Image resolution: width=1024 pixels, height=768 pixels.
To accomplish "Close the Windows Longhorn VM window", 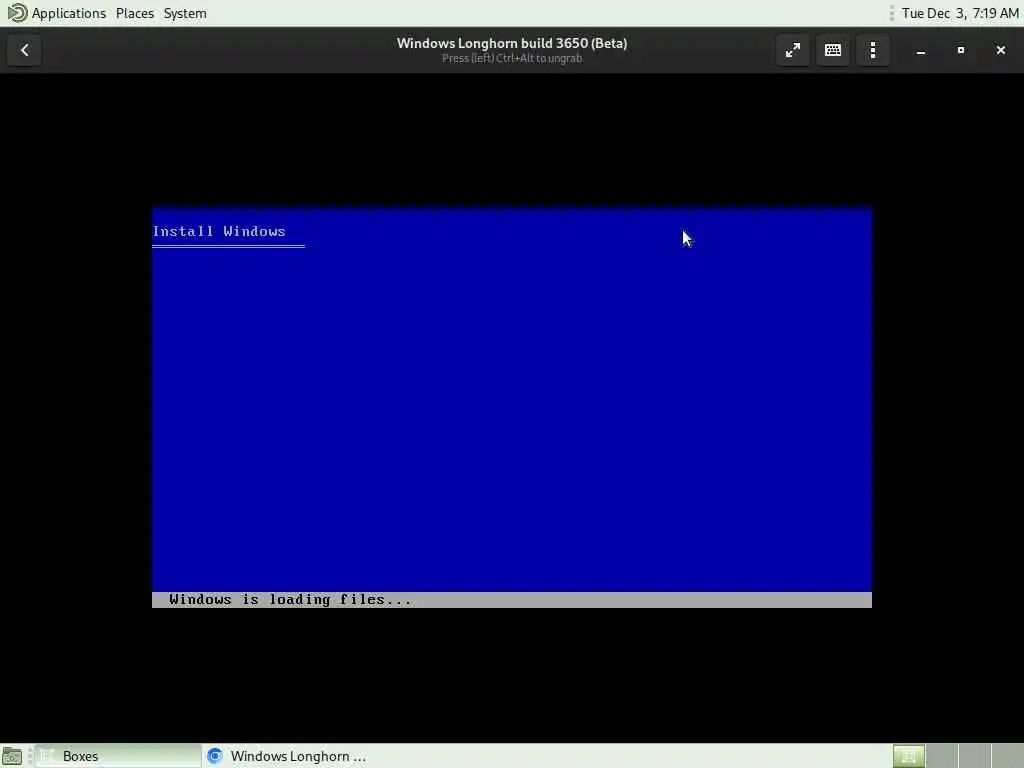I will (1000, 50).
